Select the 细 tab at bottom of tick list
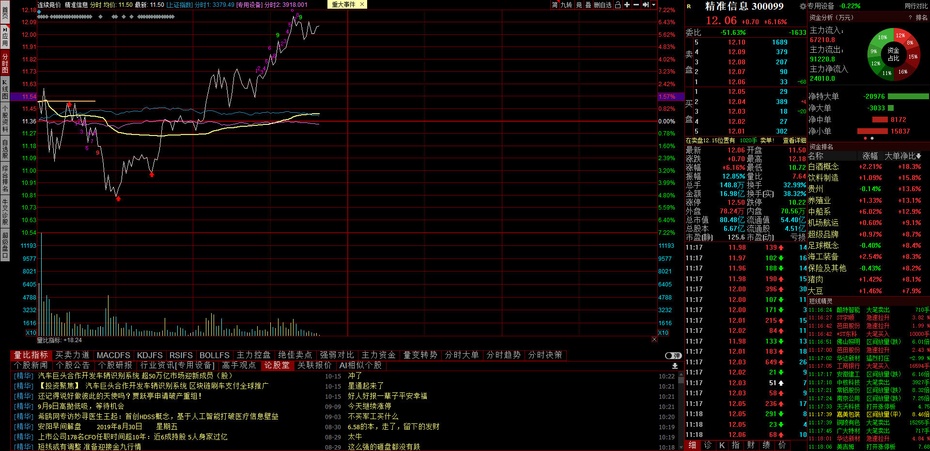Screen dimensions: 930x451 [692, 445]
